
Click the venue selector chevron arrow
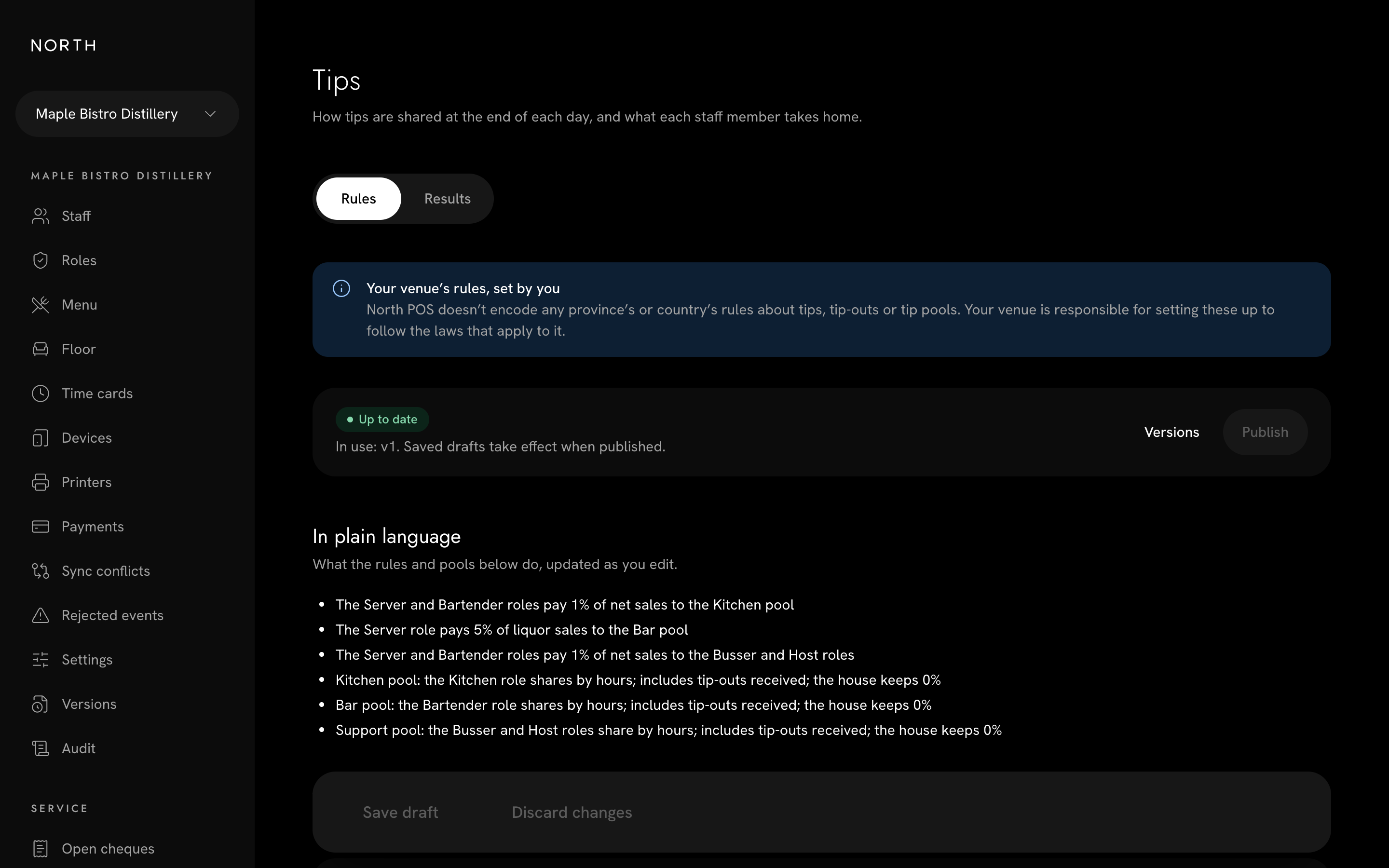click(x=210, y=114)
